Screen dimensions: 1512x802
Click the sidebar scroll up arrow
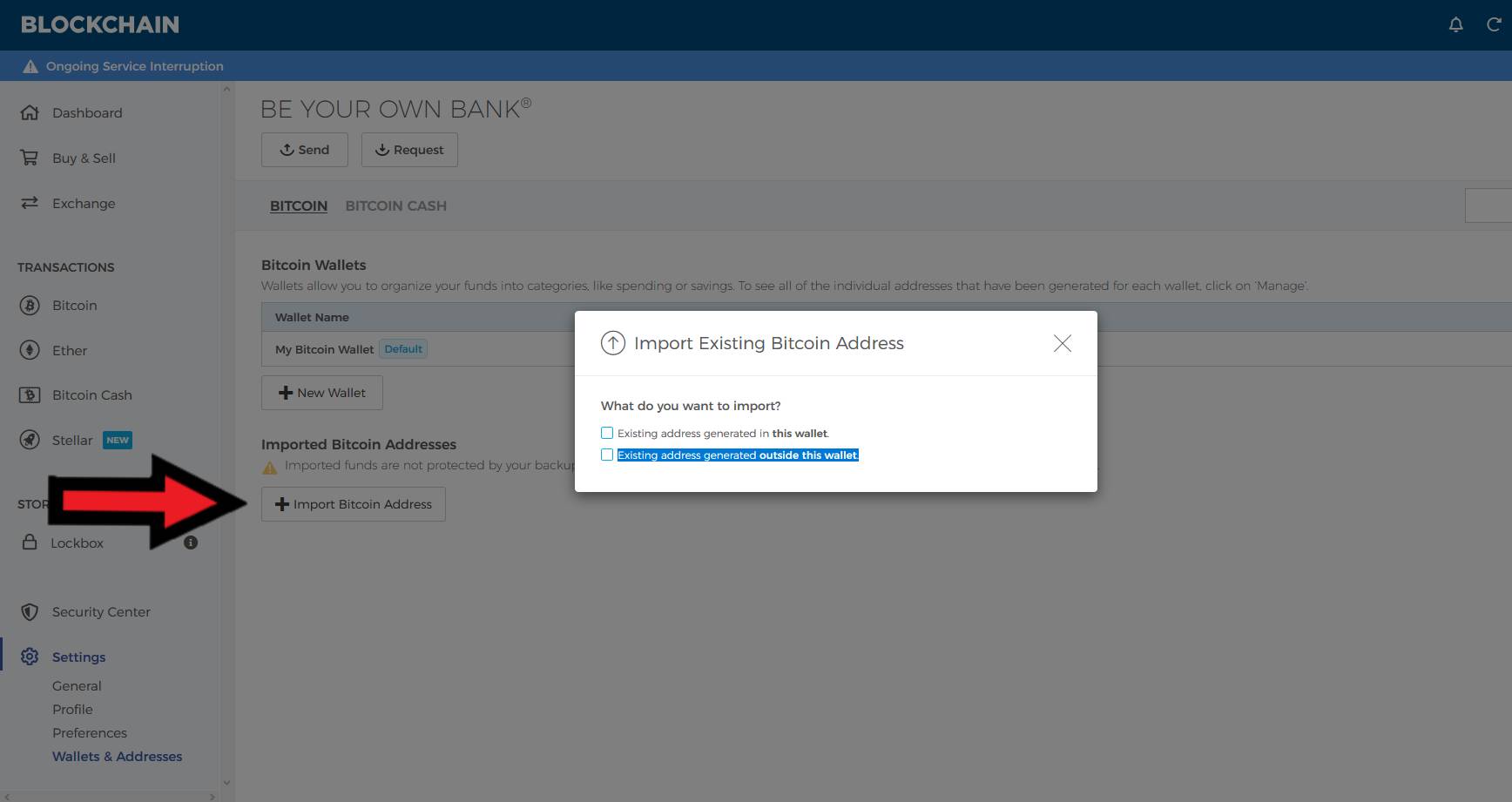pyautogui.click(x=226, y=89)
